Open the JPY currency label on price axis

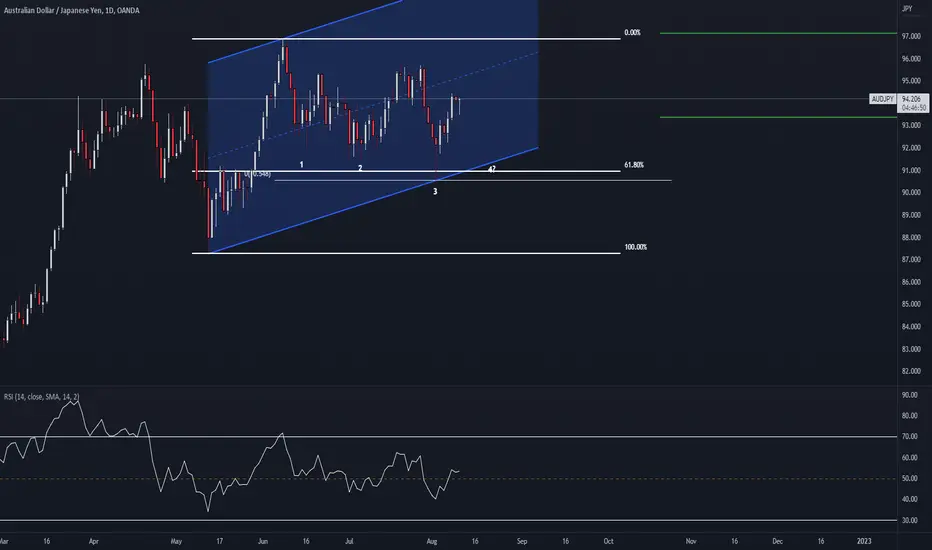(x=907, y=8)
